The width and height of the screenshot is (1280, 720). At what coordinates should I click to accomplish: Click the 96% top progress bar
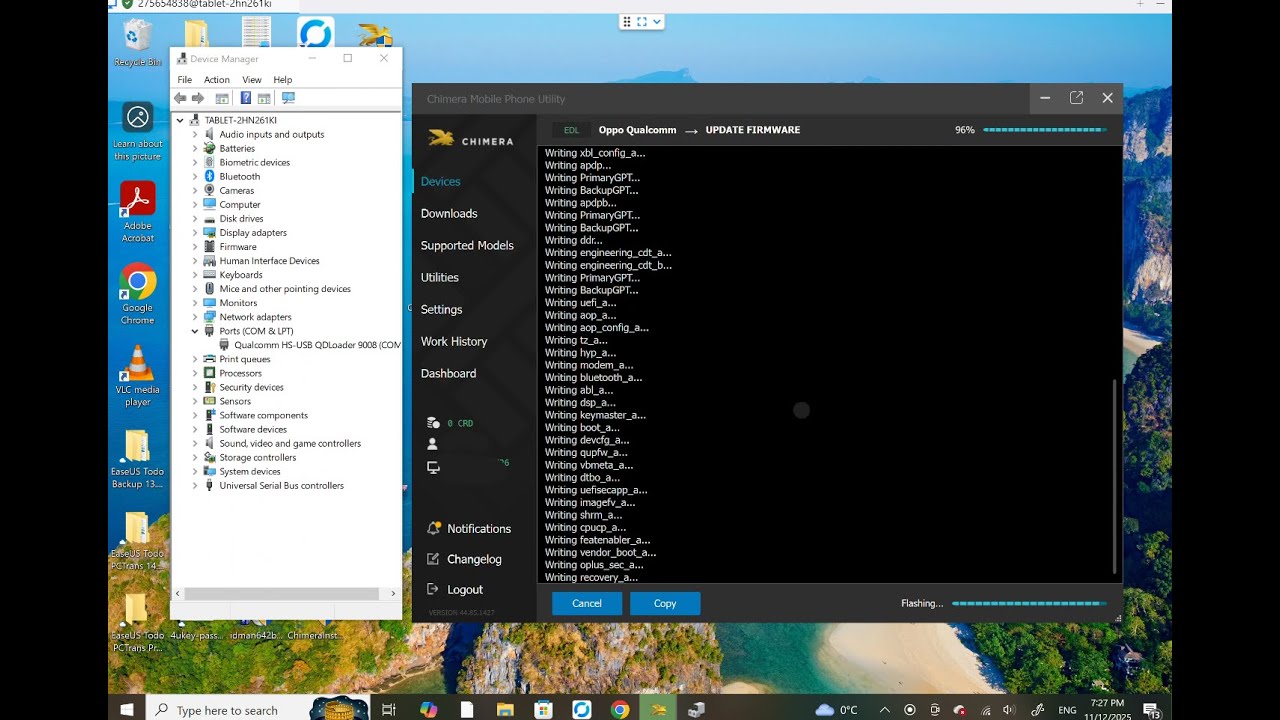click(x=1045, y=130)
